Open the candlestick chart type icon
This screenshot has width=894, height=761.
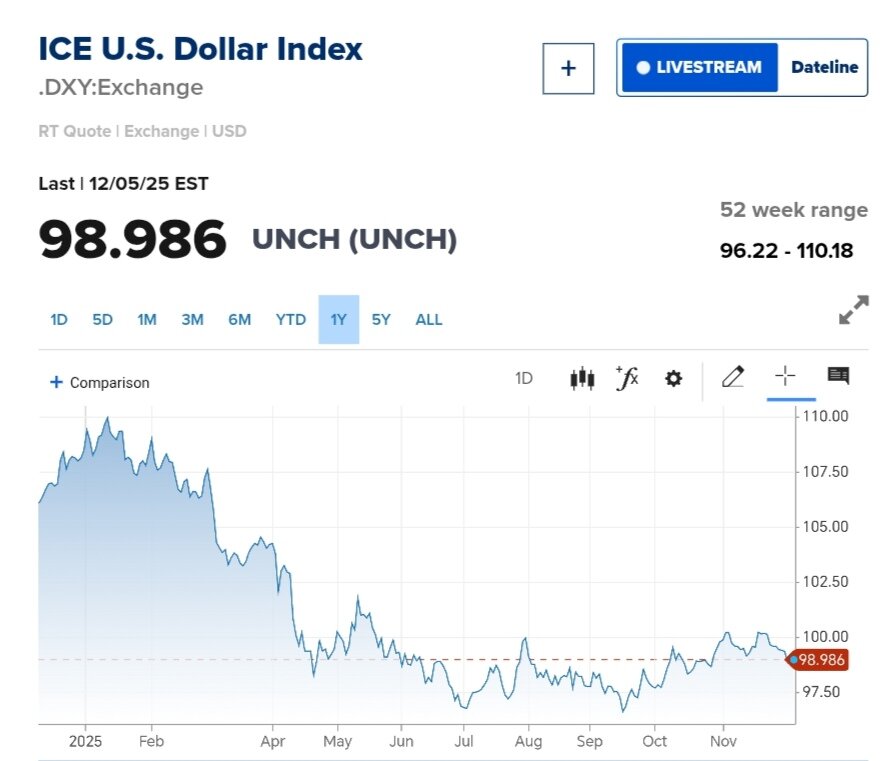(582, 378)
